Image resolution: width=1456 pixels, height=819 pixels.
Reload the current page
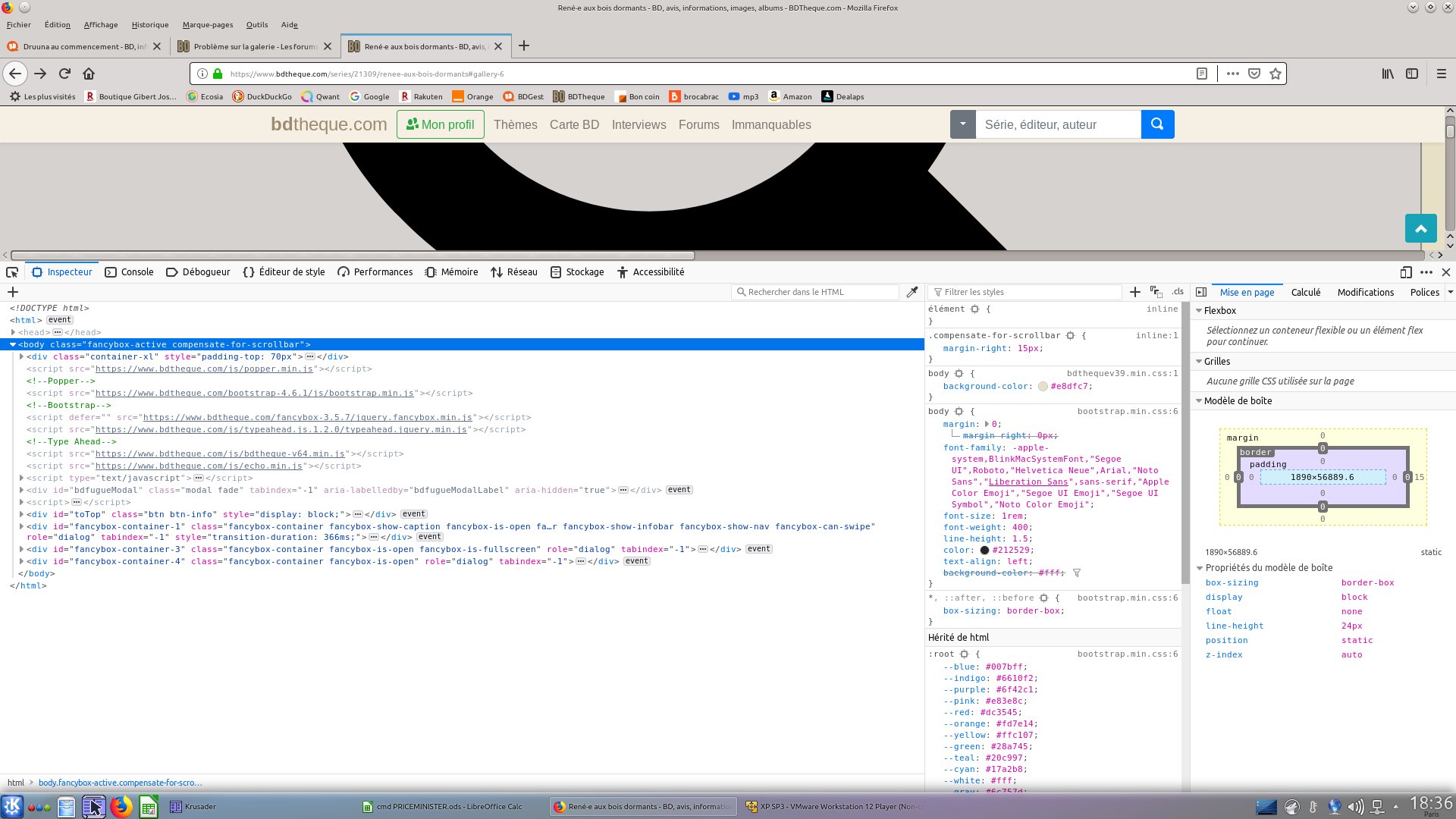(64, 74)
